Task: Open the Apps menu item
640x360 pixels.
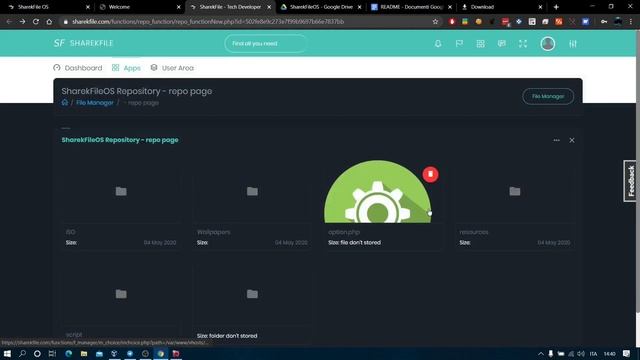Action: coord(126,68)
